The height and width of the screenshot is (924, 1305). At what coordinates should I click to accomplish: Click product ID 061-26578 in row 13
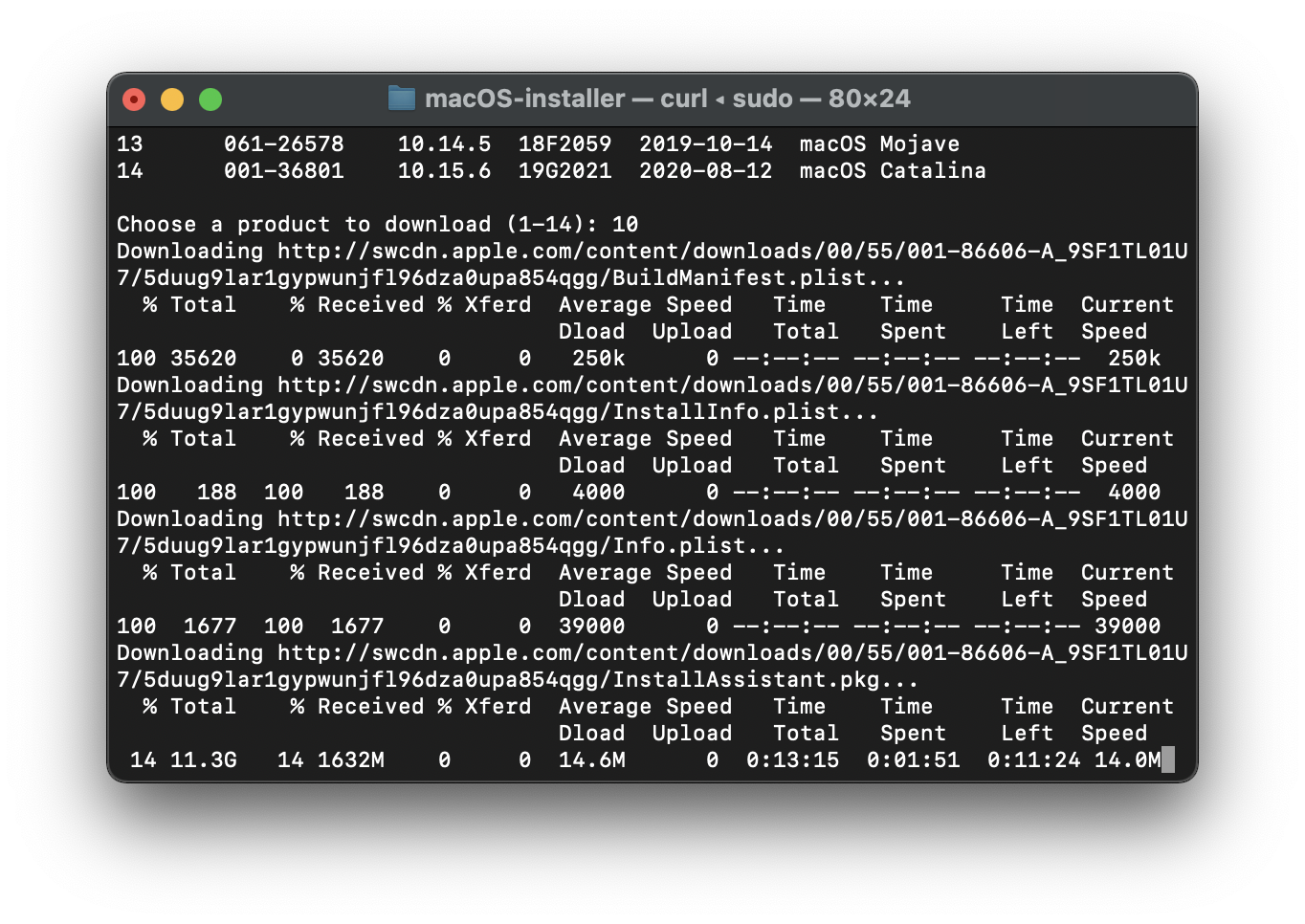click(283, 144)
